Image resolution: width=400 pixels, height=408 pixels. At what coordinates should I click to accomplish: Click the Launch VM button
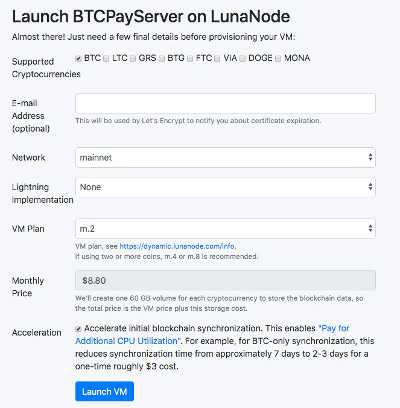[105, 391]
